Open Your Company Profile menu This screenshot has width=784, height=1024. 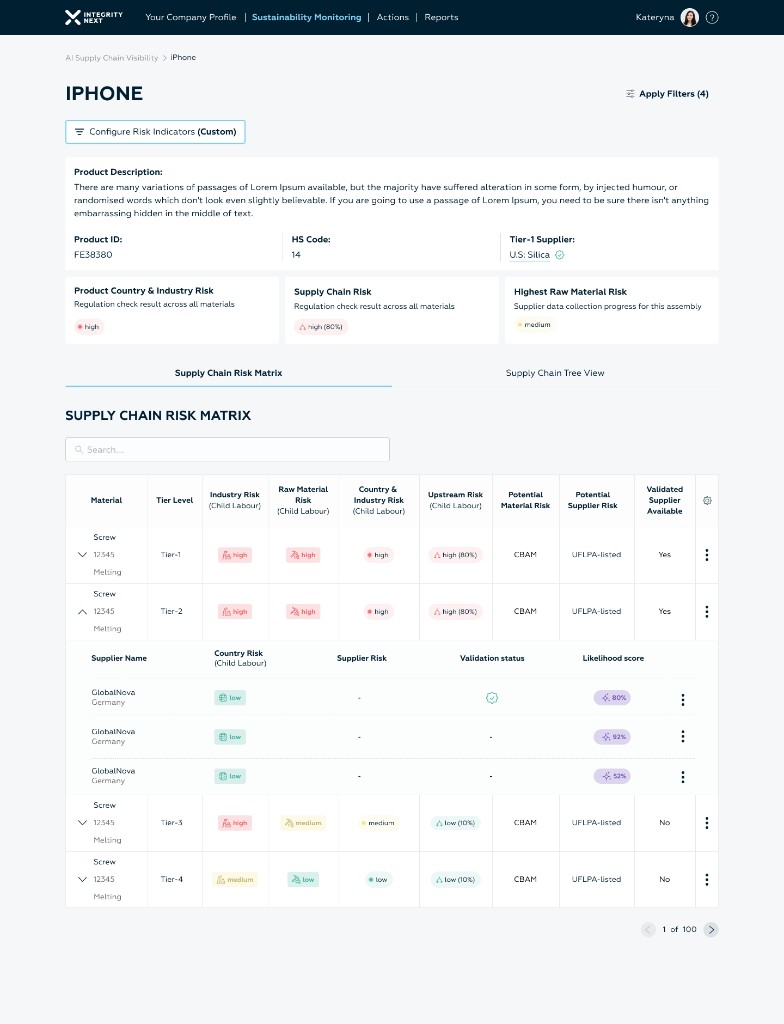tap(191, 18)
